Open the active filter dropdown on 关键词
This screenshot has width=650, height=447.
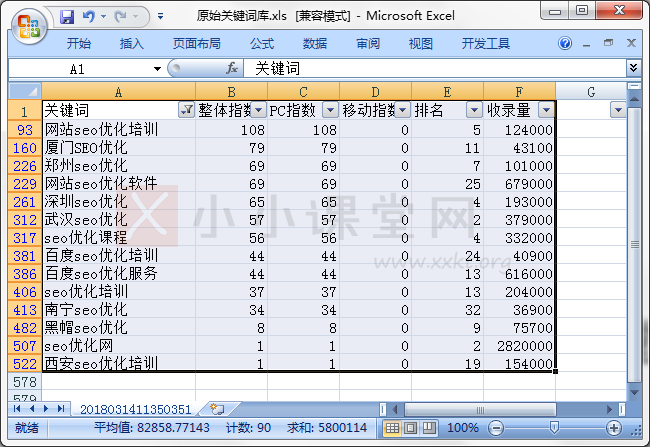click(x=187, y=110)
